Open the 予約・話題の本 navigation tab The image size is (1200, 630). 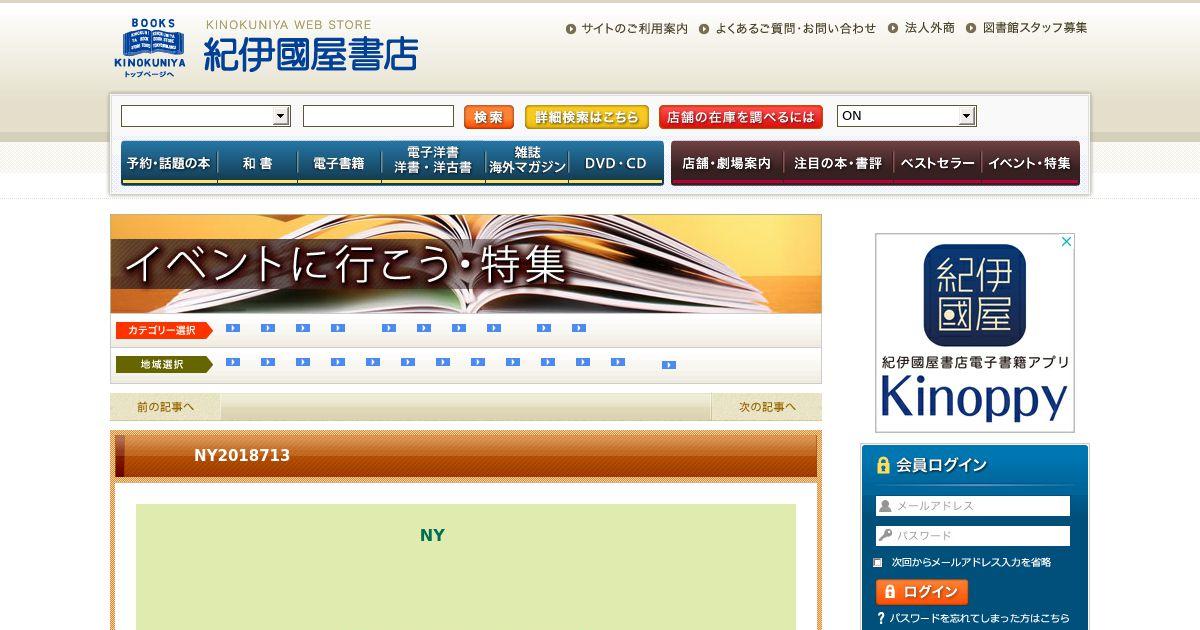tap(168, 163)
